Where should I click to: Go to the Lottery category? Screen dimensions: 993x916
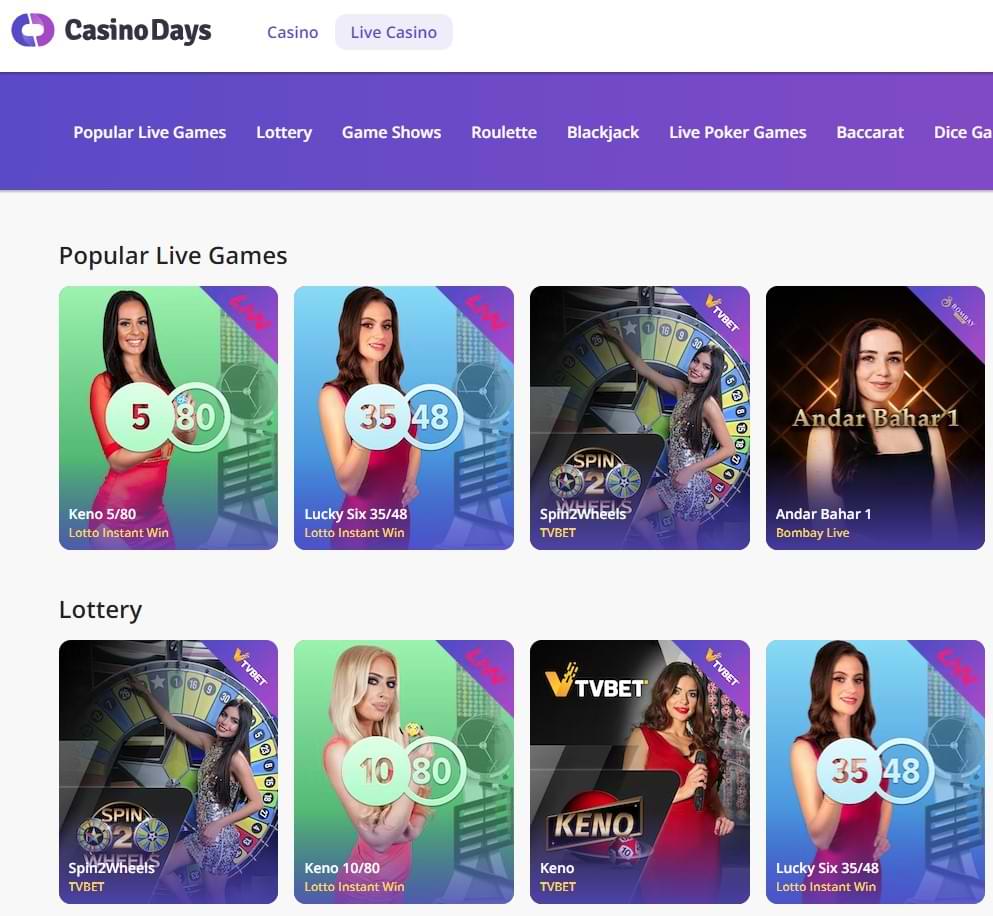(284, 132)
